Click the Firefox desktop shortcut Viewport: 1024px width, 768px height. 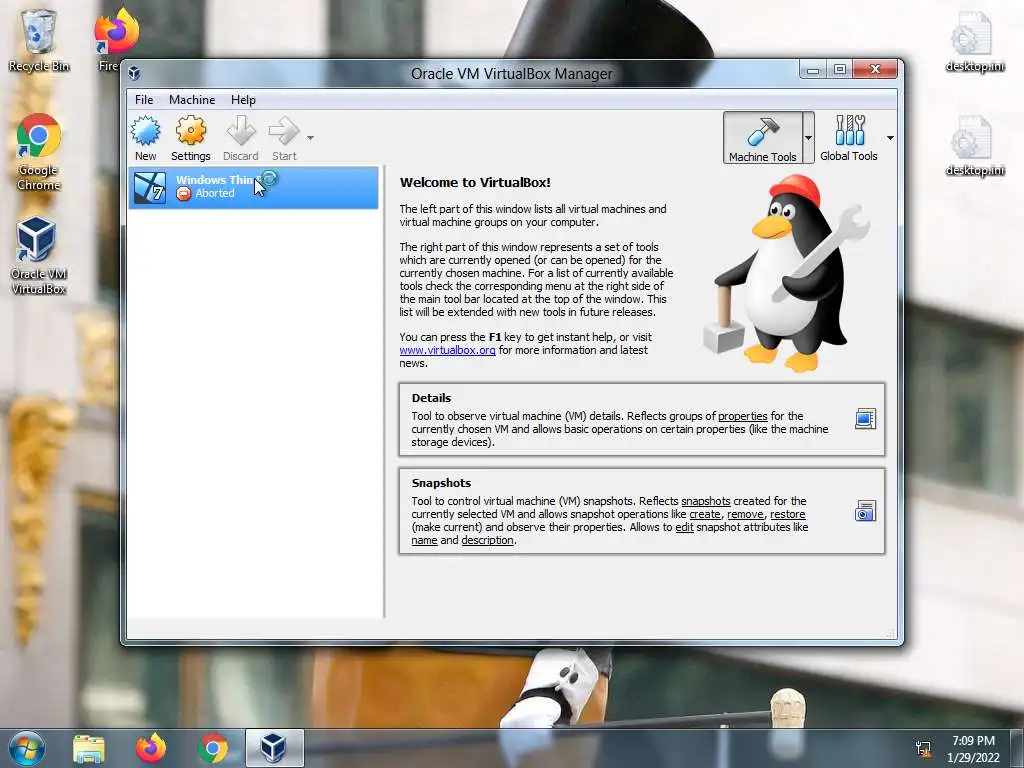tap(116, 40)
